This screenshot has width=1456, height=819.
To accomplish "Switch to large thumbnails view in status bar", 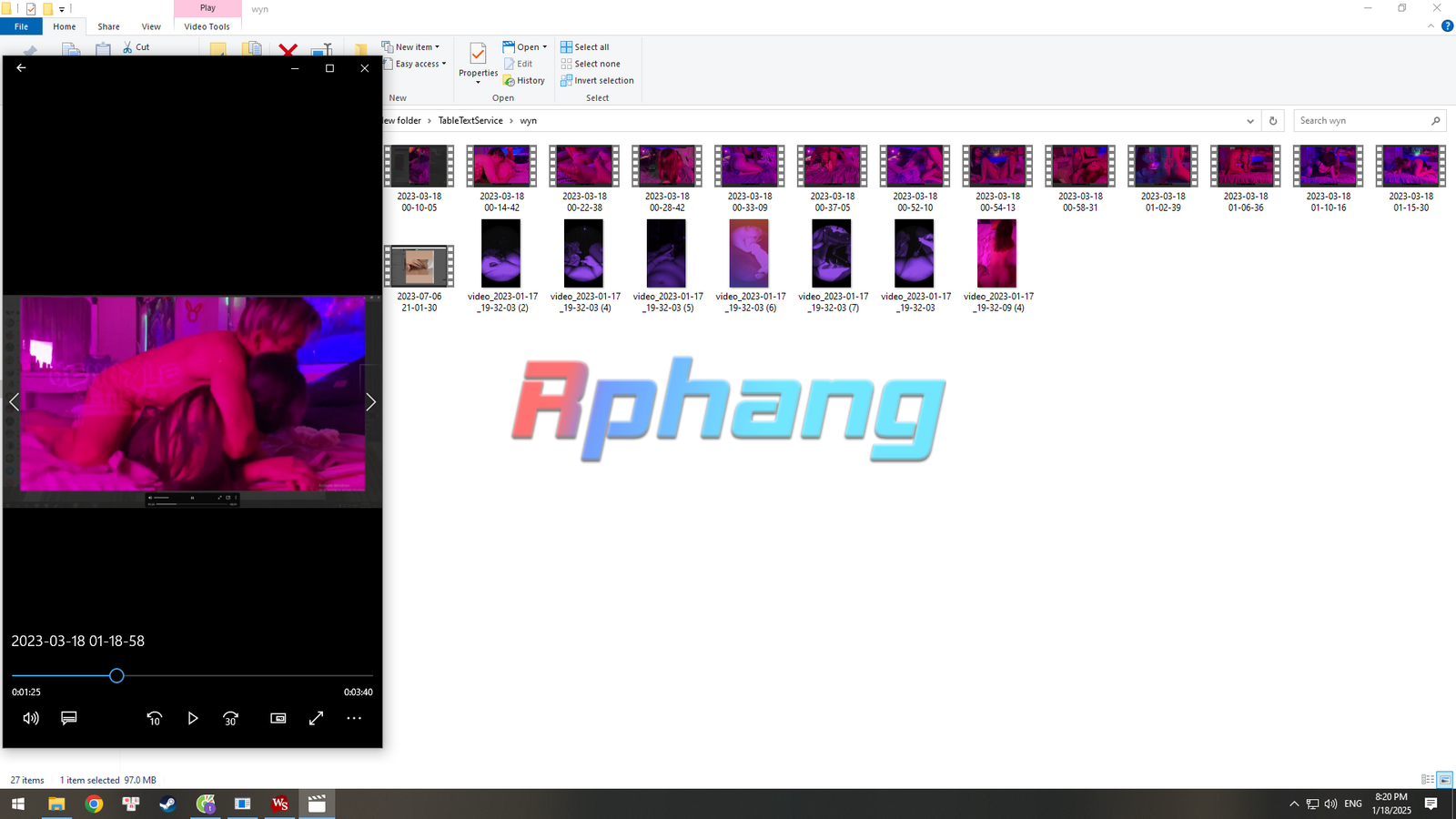I will pyautogui.click(x=1444, y=780).
